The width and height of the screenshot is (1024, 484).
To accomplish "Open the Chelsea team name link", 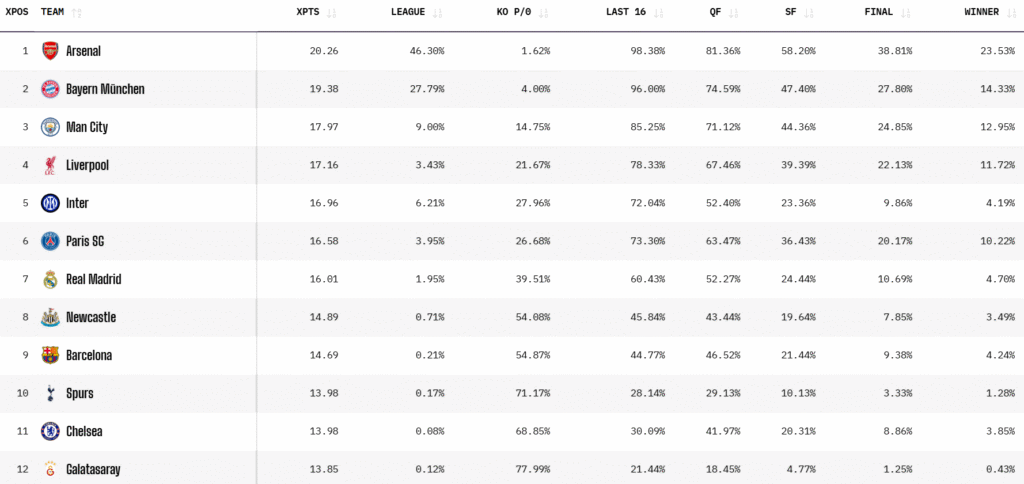I will [84, 431].
